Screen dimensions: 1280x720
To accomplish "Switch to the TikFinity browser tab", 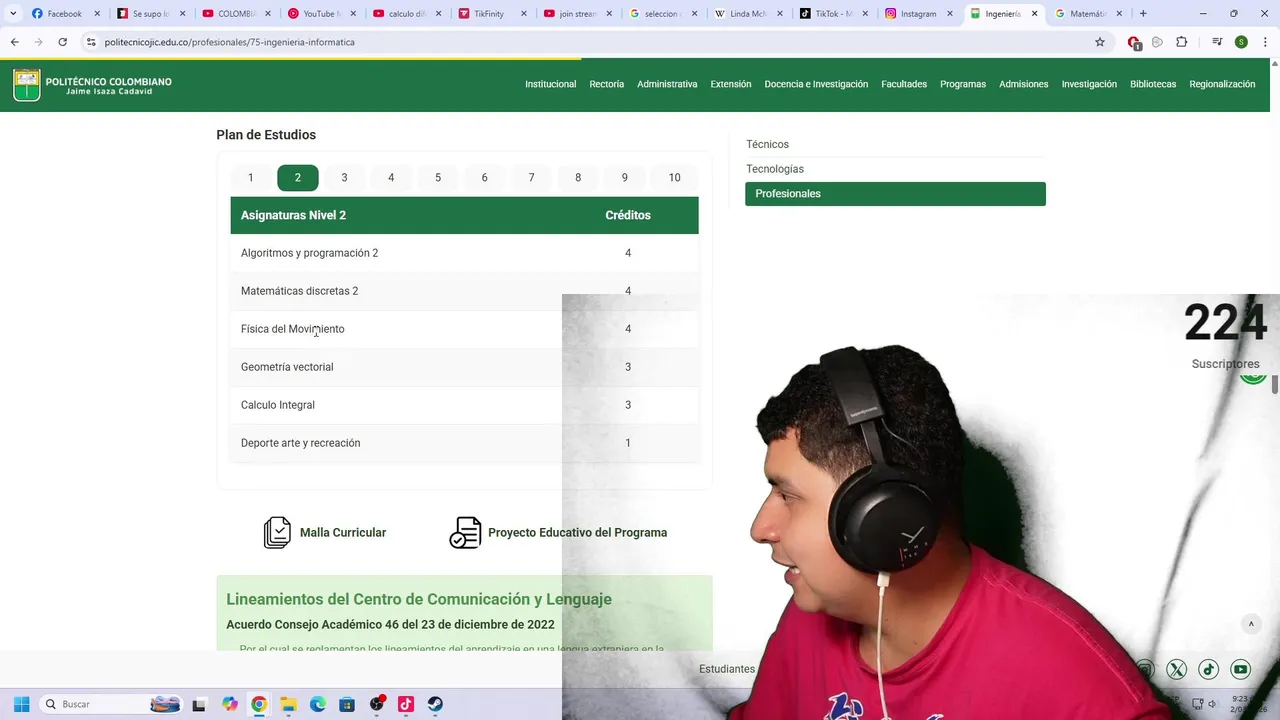I will [x=489, y=14].
